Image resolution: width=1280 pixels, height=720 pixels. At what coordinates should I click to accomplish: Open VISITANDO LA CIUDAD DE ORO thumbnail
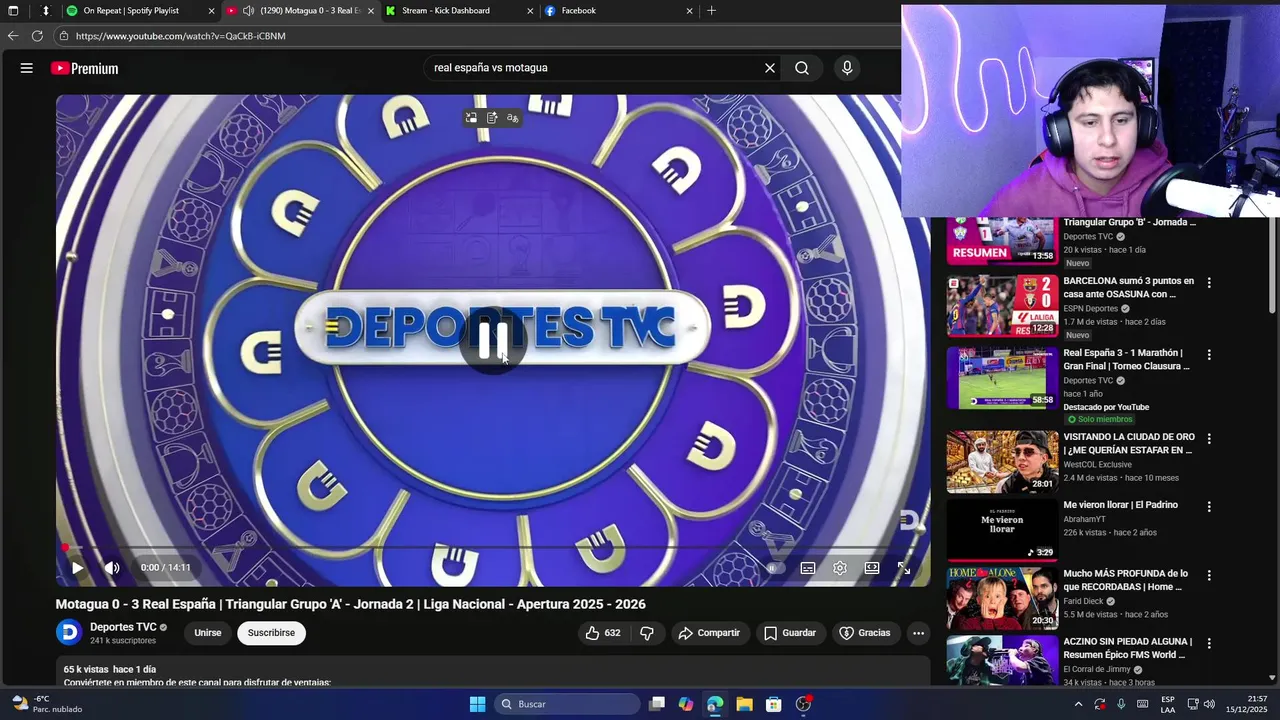(x=1002, y=462)
